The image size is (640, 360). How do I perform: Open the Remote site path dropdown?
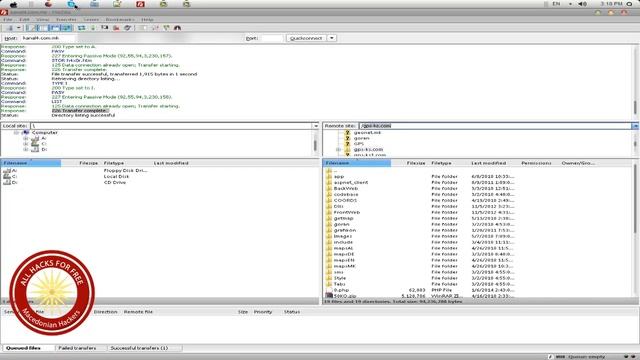(x=636, y=126)
